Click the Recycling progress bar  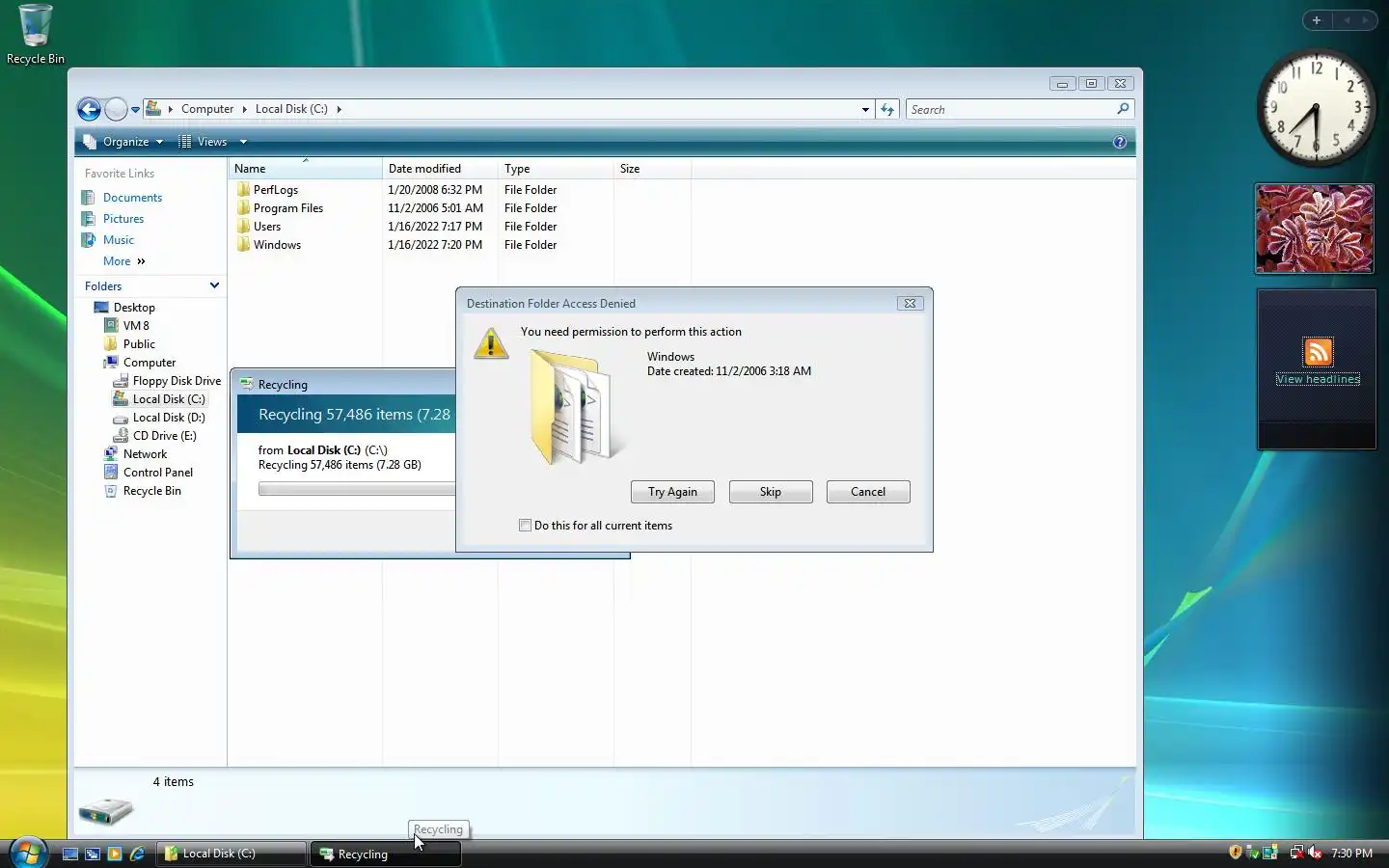pyautogui.click(x=356, y=489)
